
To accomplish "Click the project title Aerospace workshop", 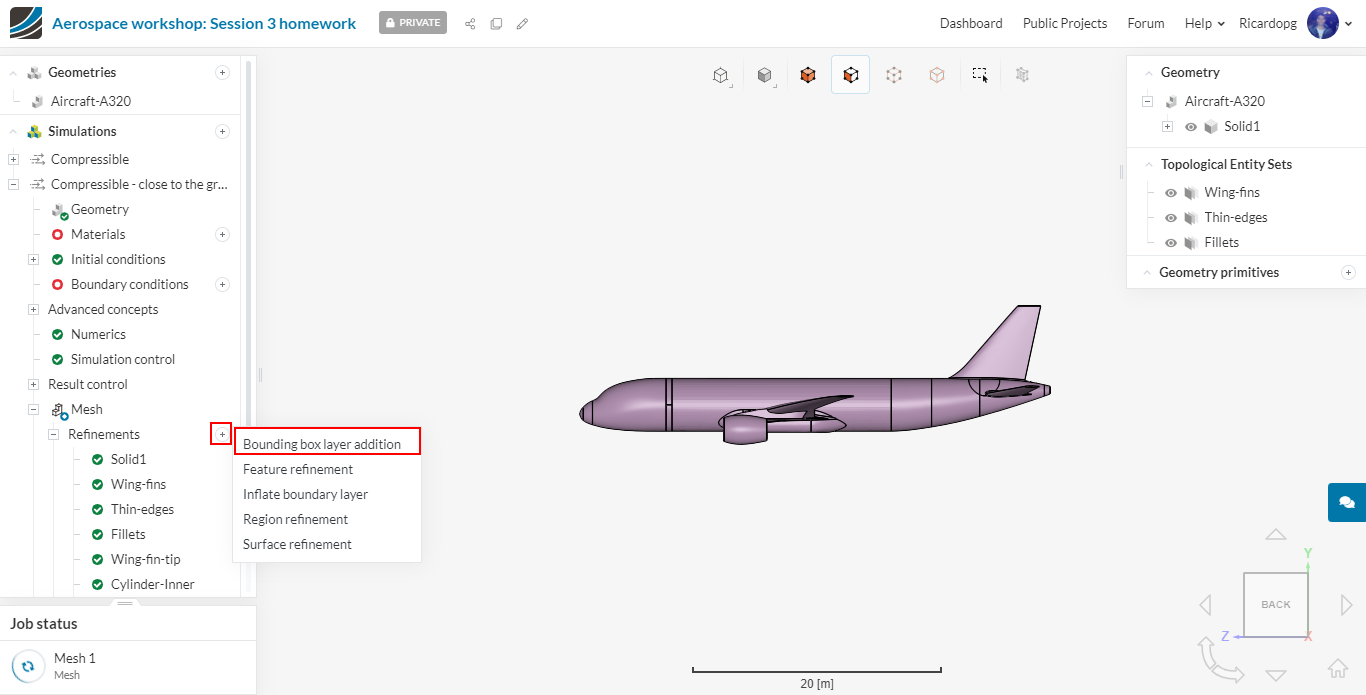I will [x=204, y=23].
